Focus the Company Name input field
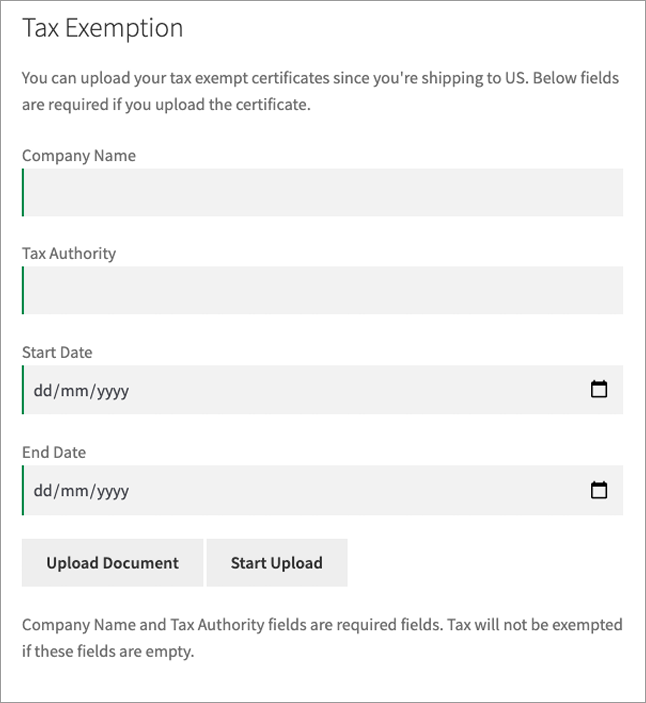Screen dimensions: 646x703 pyautogui.click(x=322, y=192)
